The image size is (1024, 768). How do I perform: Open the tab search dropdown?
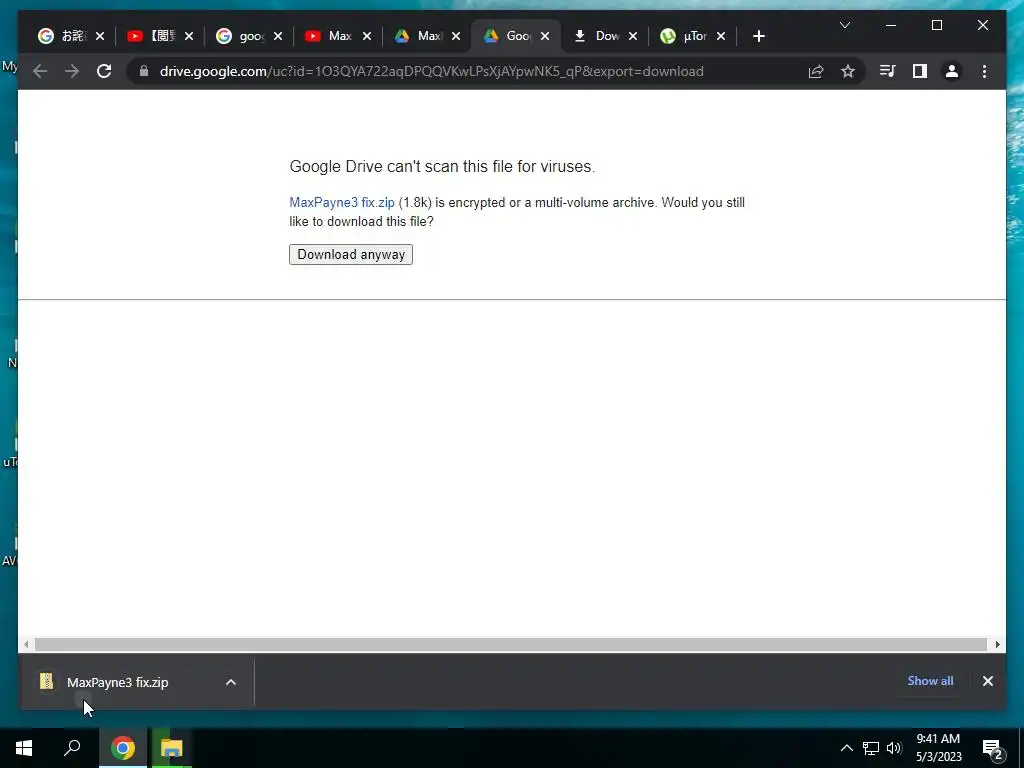tap(844, 25)
